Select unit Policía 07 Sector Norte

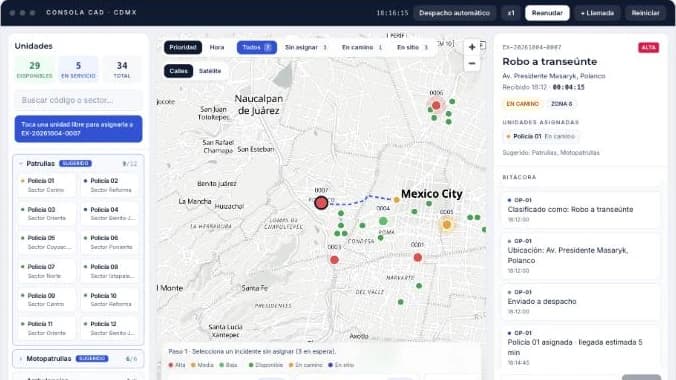point(47,271)
